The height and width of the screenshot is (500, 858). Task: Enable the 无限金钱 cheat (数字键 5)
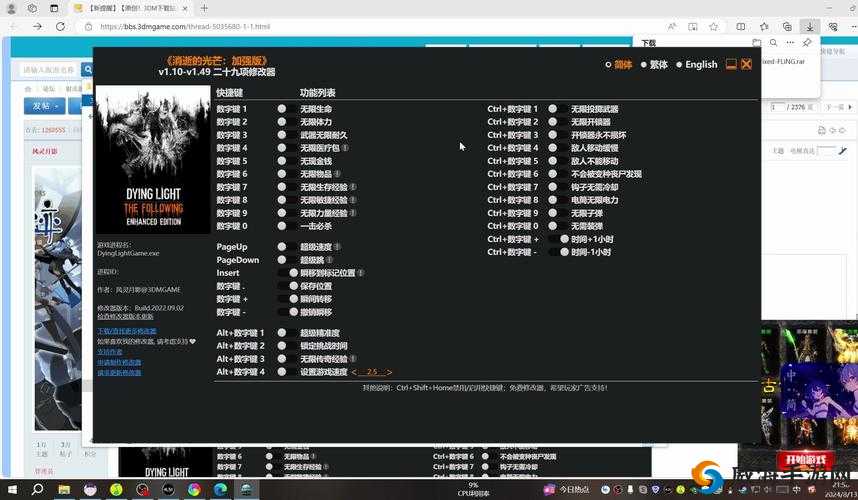tap(286, 161)
